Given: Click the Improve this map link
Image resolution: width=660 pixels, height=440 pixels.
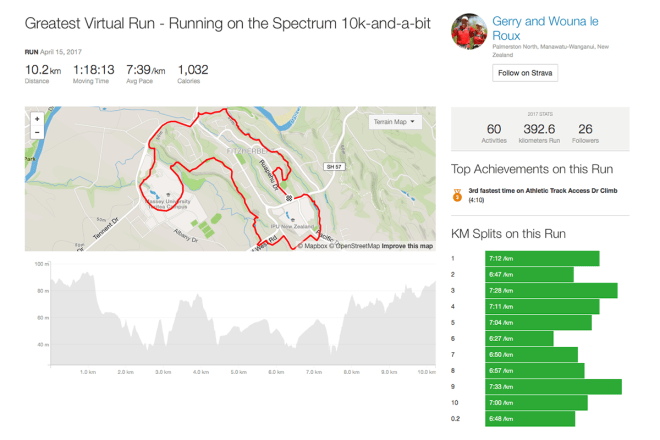Looking at the screenshot, I should click(407, 246).
